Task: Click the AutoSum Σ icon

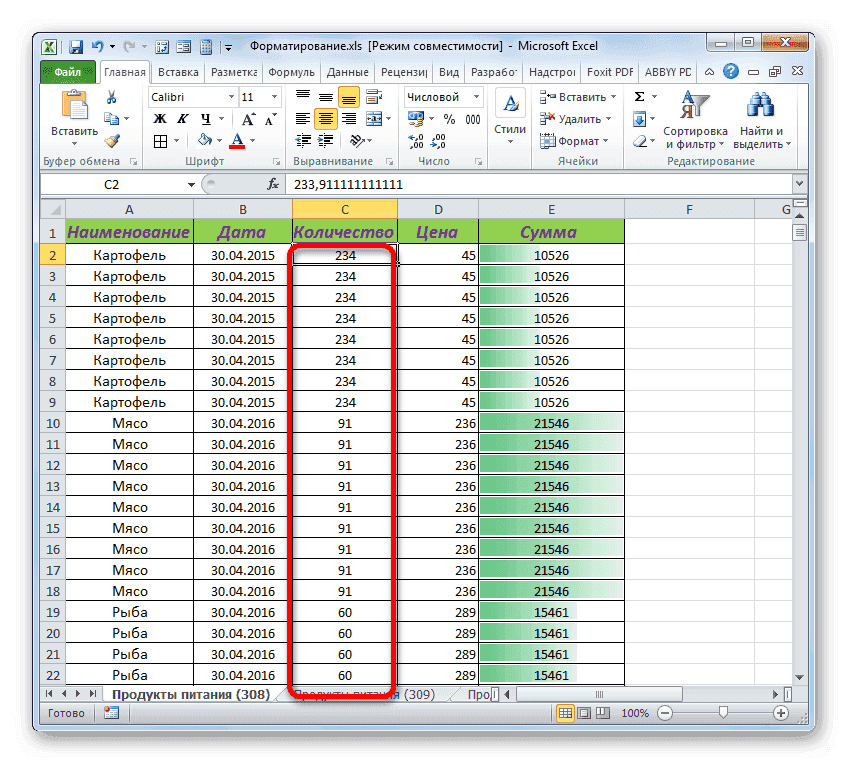Action: pos(638,96)
